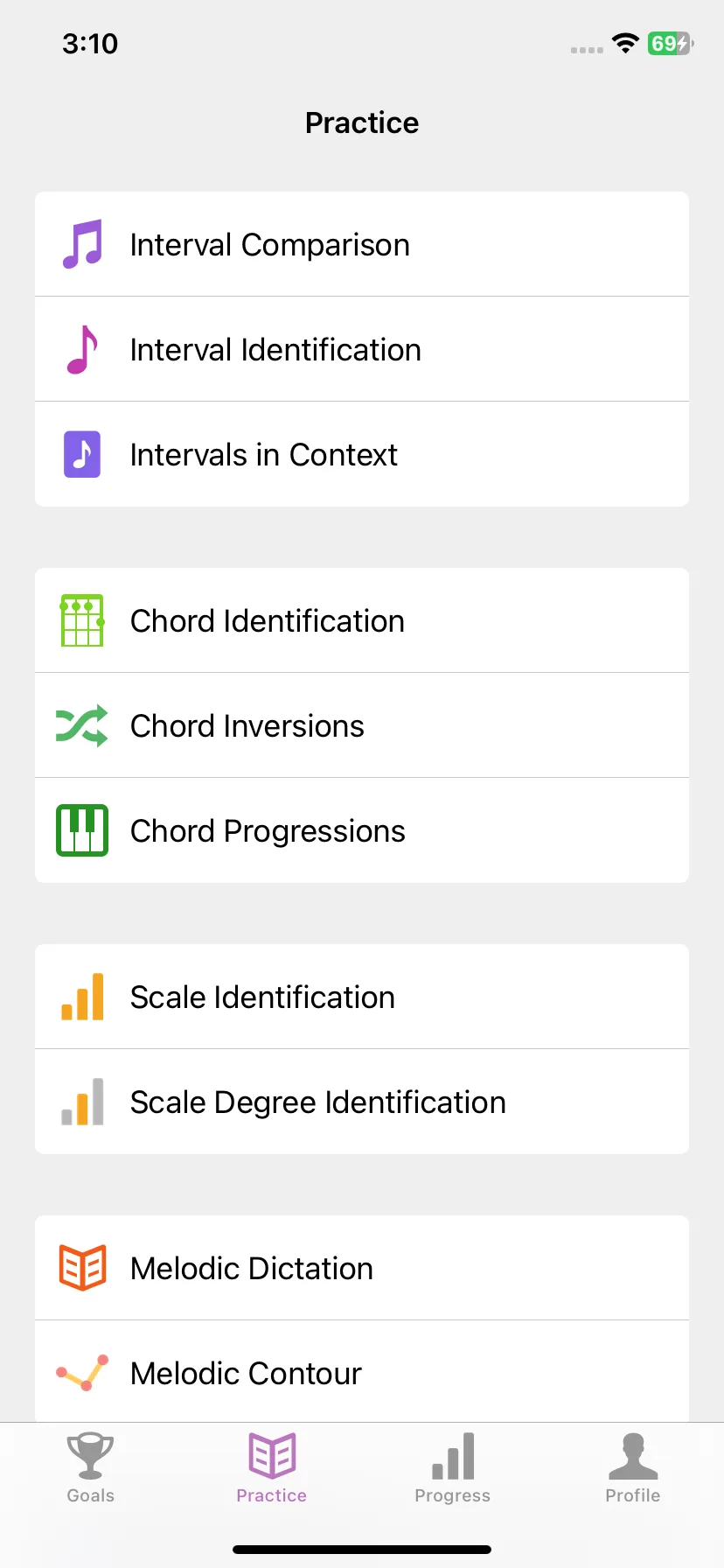Tap the piano keys Chord Progressions icon
The height and width of the screenshot is (1568, 724).
pyautogui.click(x=82, y=830)
